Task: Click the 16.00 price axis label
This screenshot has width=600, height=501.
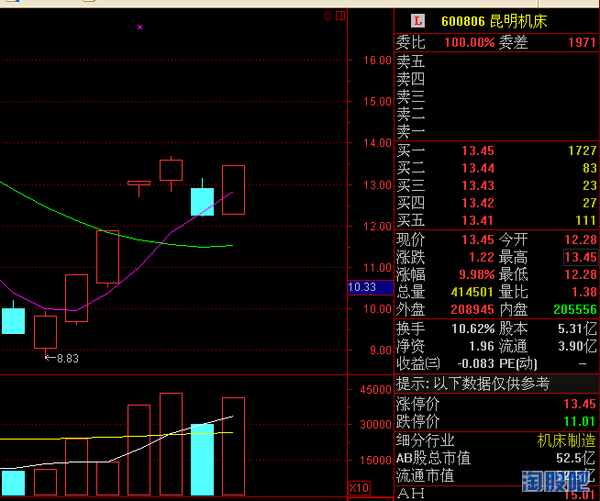Action: point(377,60)
